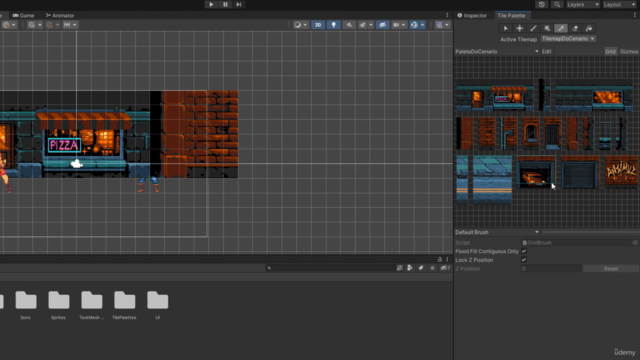
Task: Toggle the palette Grid button
Action: pos(610,51)
